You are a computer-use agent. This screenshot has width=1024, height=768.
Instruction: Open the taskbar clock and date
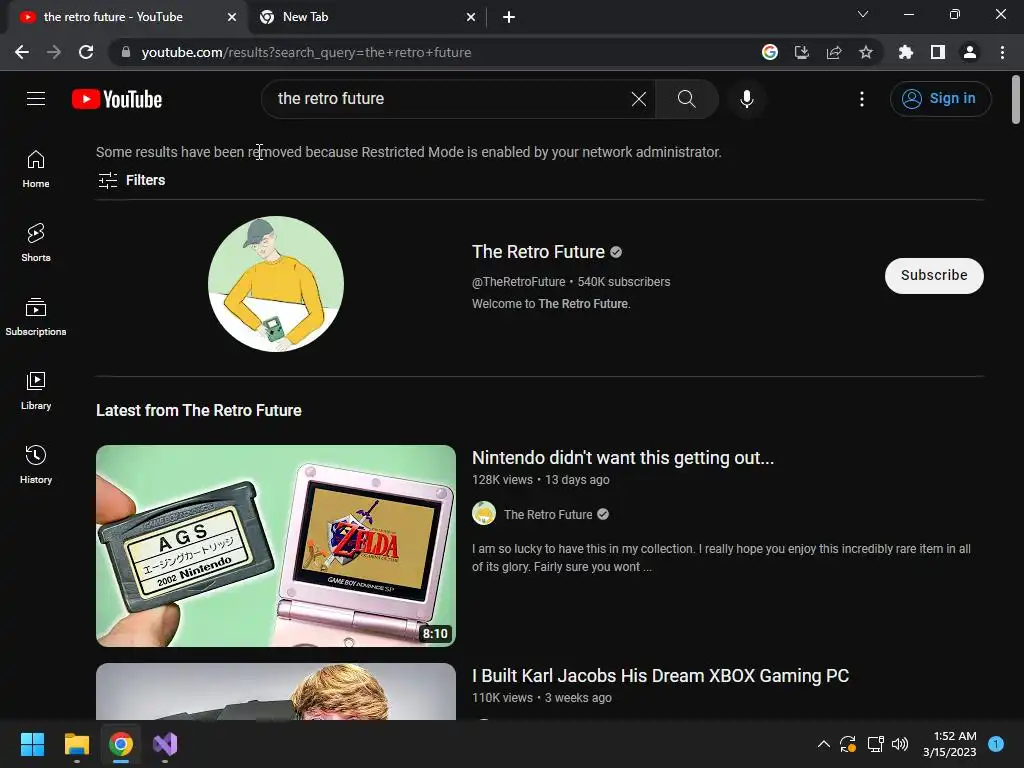coord(950,744)
